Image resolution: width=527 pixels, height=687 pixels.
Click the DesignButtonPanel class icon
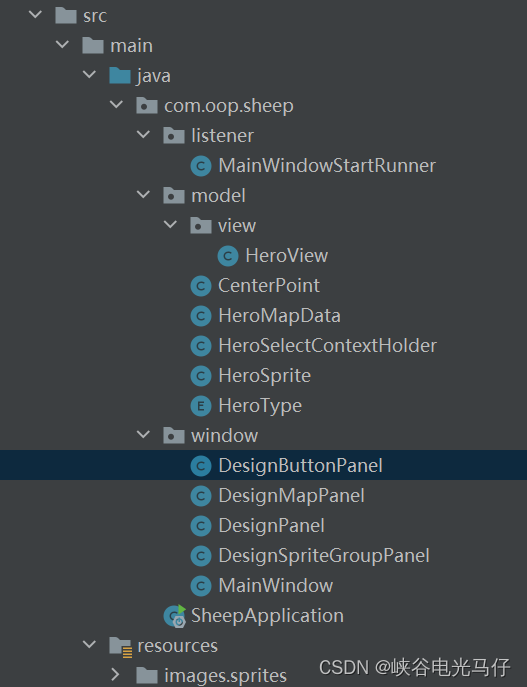coord(201,466)
